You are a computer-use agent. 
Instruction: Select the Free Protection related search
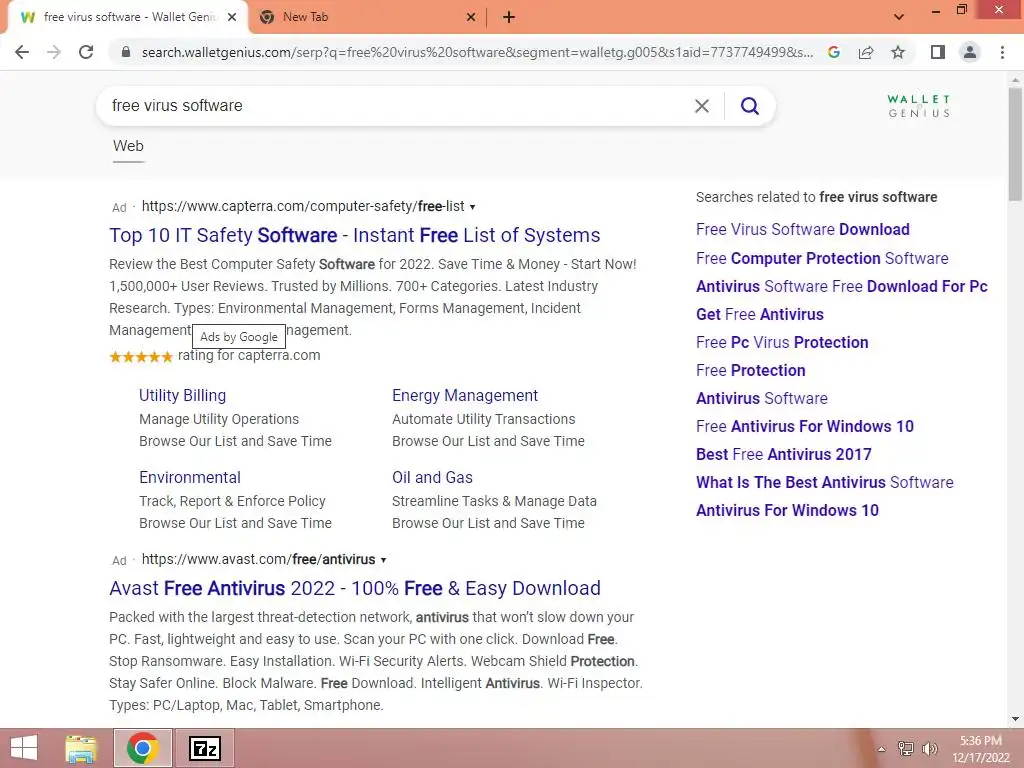coord(750,371)
